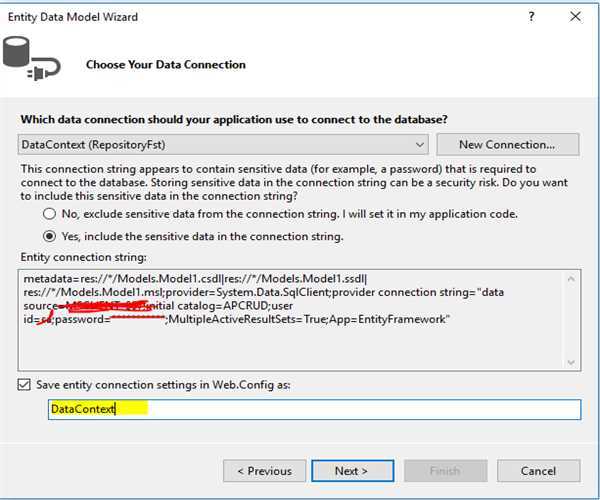Click the connection string scrollbar up arrow
Image resolution: width=600 pixels, height=500 pixels.
(x=573, y=280)
